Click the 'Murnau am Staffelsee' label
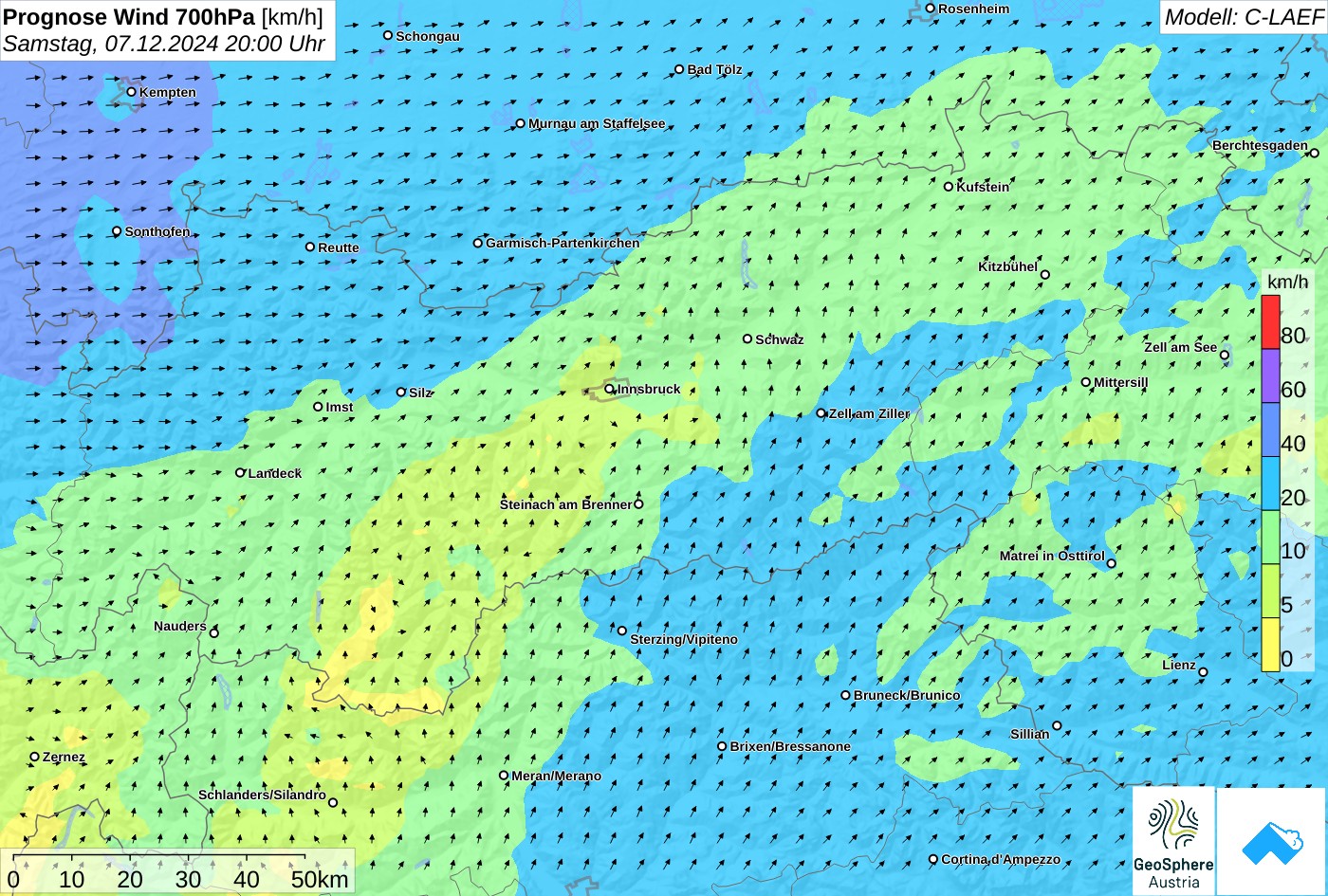The image size is (1328, 896). 597,123
